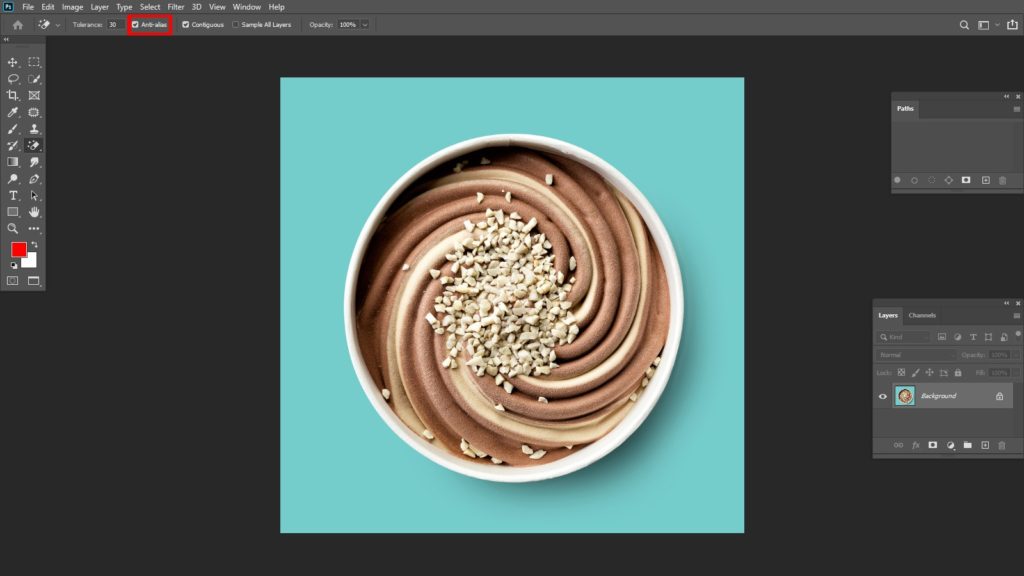This screenshot has height=576, width=1024.
Task: Fill path with foreground color
Action: pyautogui.click(x=897, y=180)
